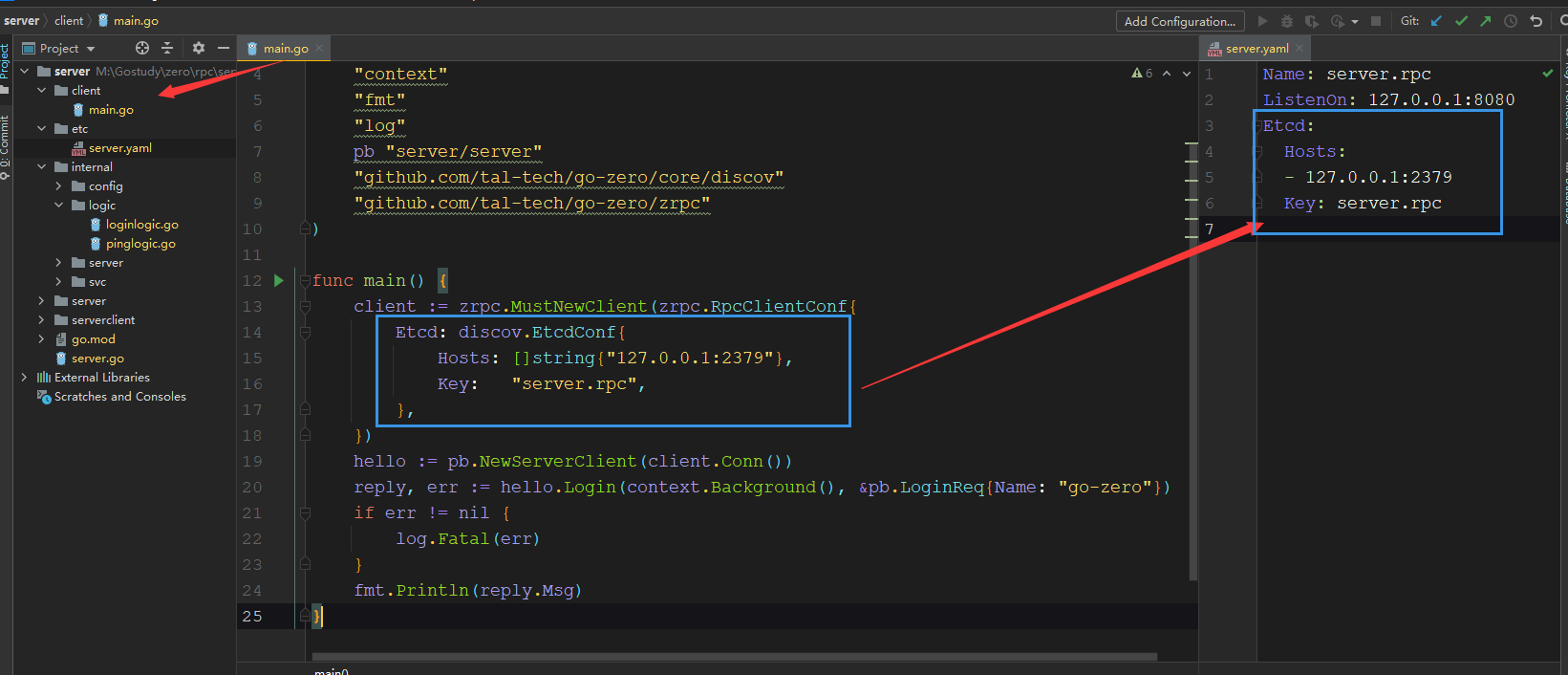Open Git Show History clock icon
Image resolution: width=1568 pixels, height=675 pixels.
tap(1511, 21)
